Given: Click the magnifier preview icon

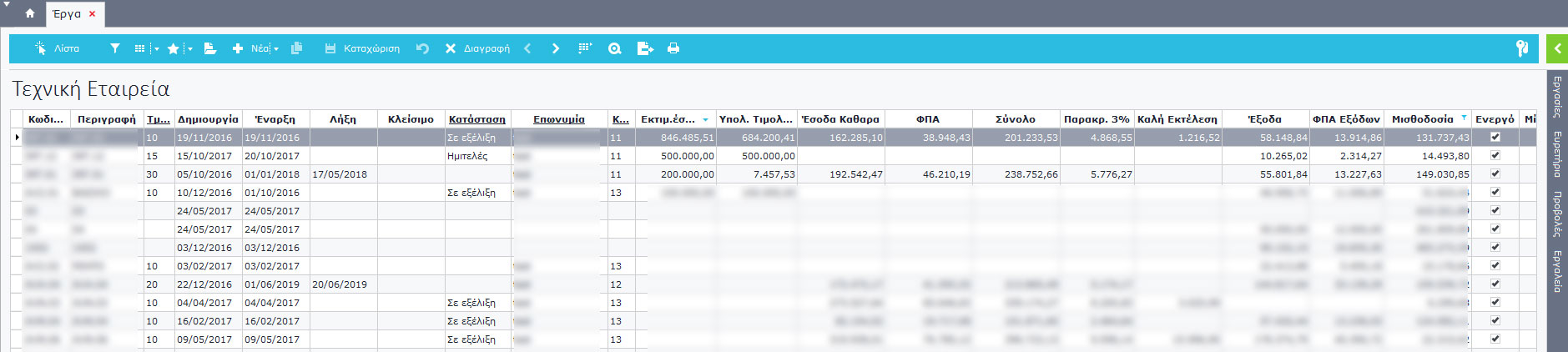Looking at the screenshot, I should (x=615, y=48).
